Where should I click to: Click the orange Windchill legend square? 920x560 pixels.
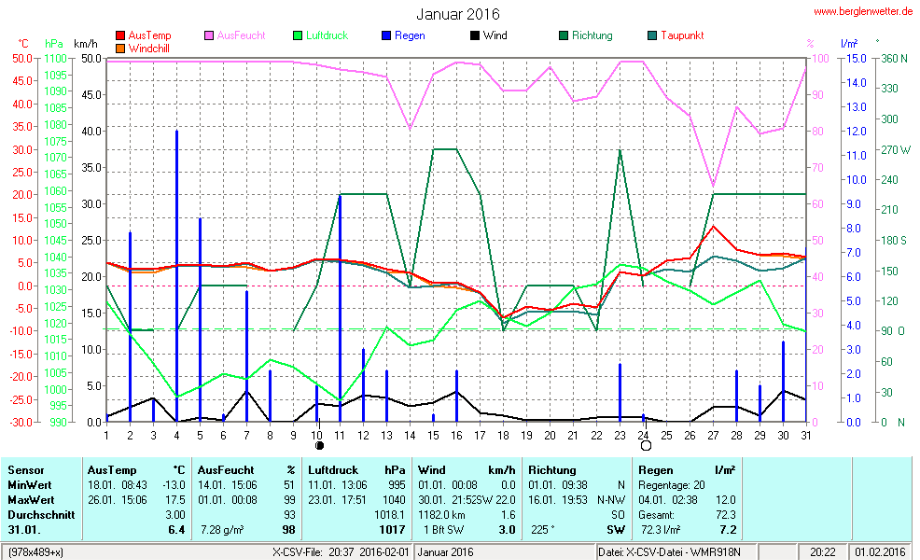point(121,48)
